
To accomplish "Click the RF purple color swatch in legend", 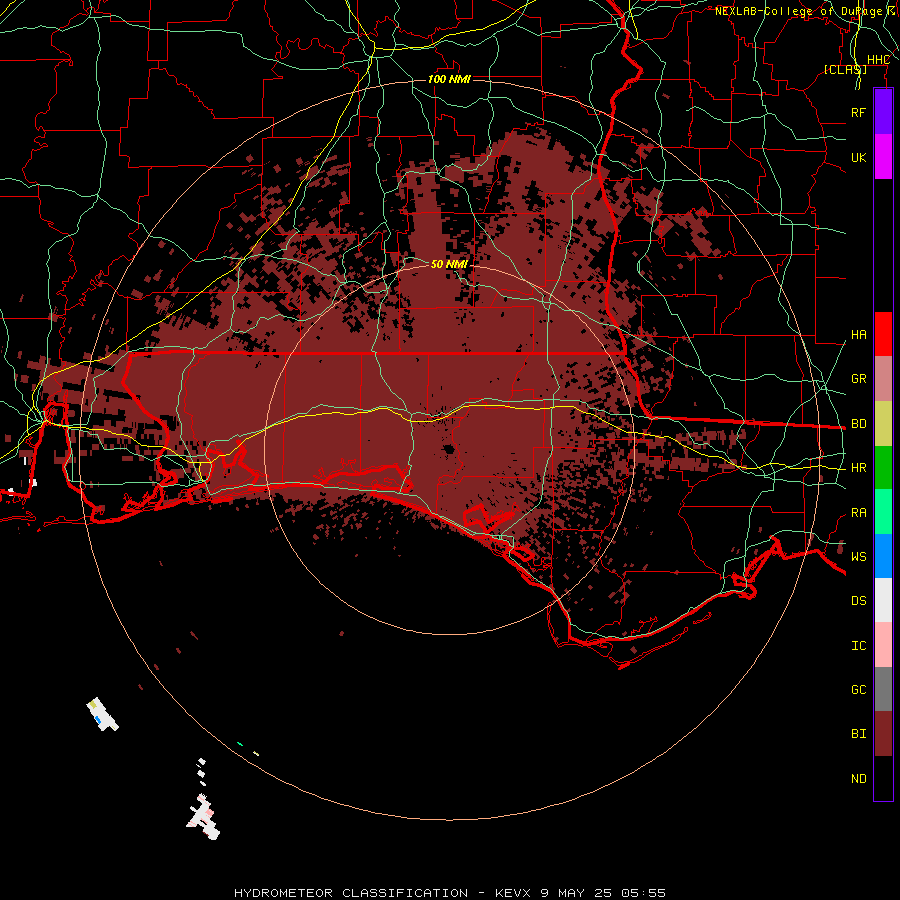I will click(x=883, y=112).
